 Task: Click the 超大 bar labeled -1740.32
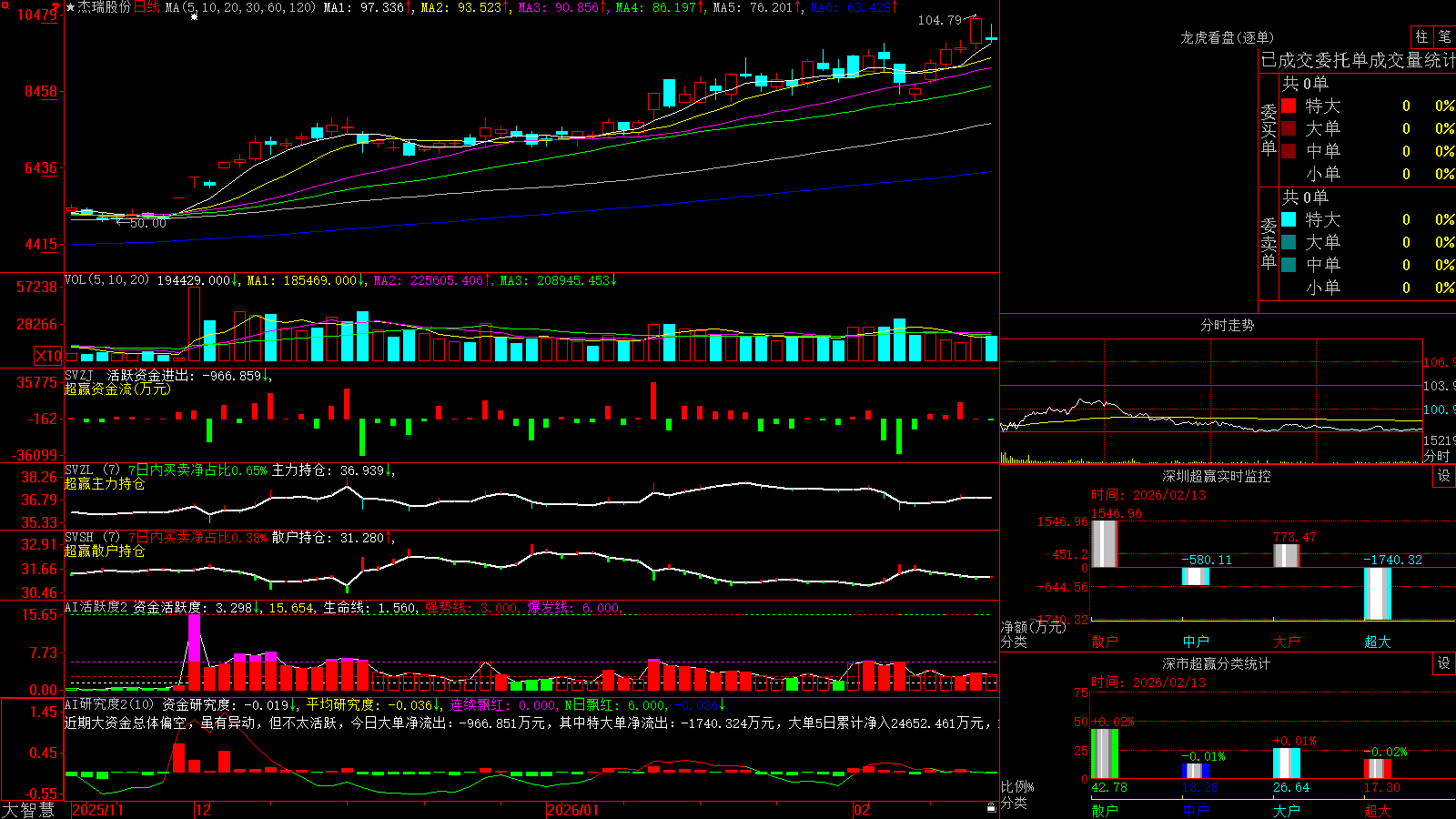tap(1378, 594)
